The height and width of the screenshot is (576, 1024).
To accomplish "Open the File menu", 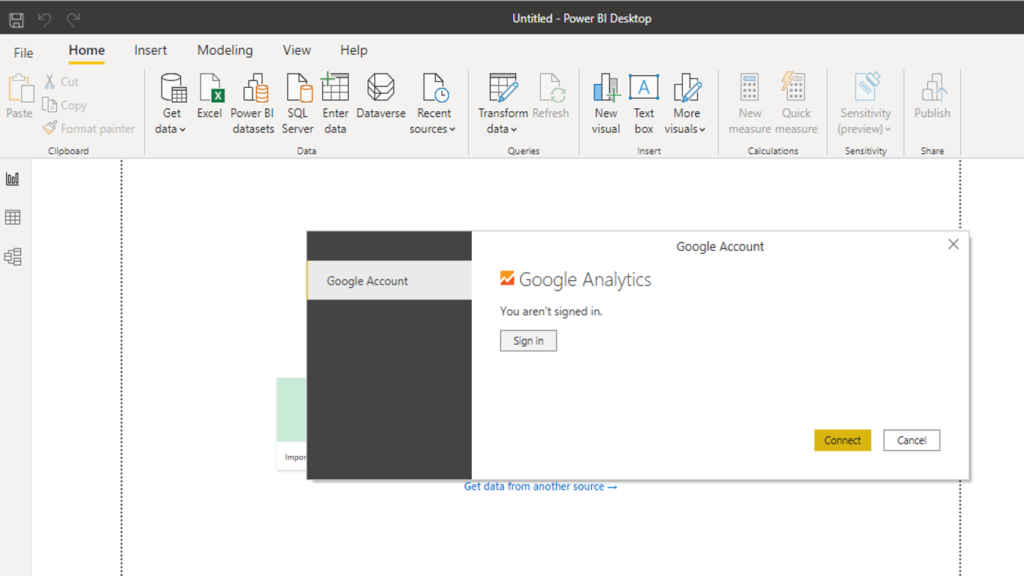I will 24,52.
